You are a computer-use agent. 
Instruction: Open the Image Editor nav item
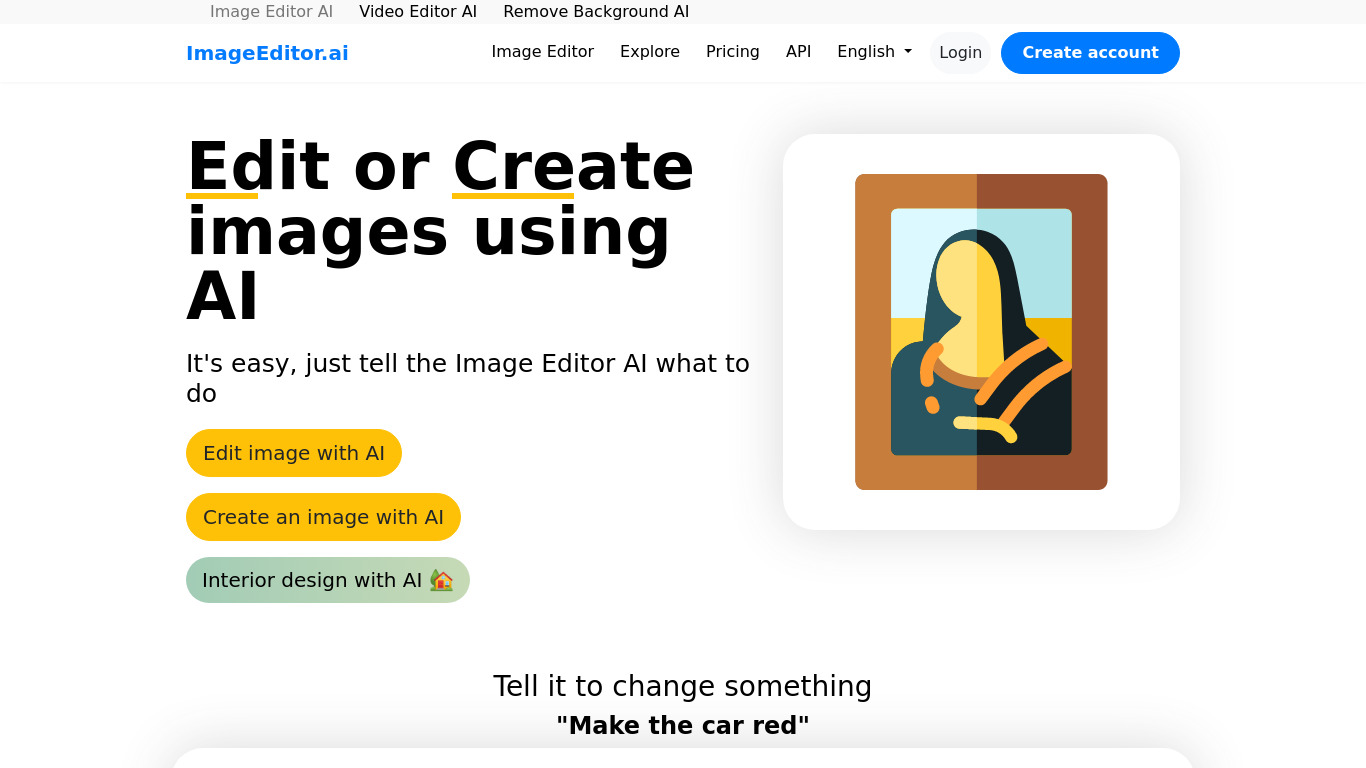[543, 52]
